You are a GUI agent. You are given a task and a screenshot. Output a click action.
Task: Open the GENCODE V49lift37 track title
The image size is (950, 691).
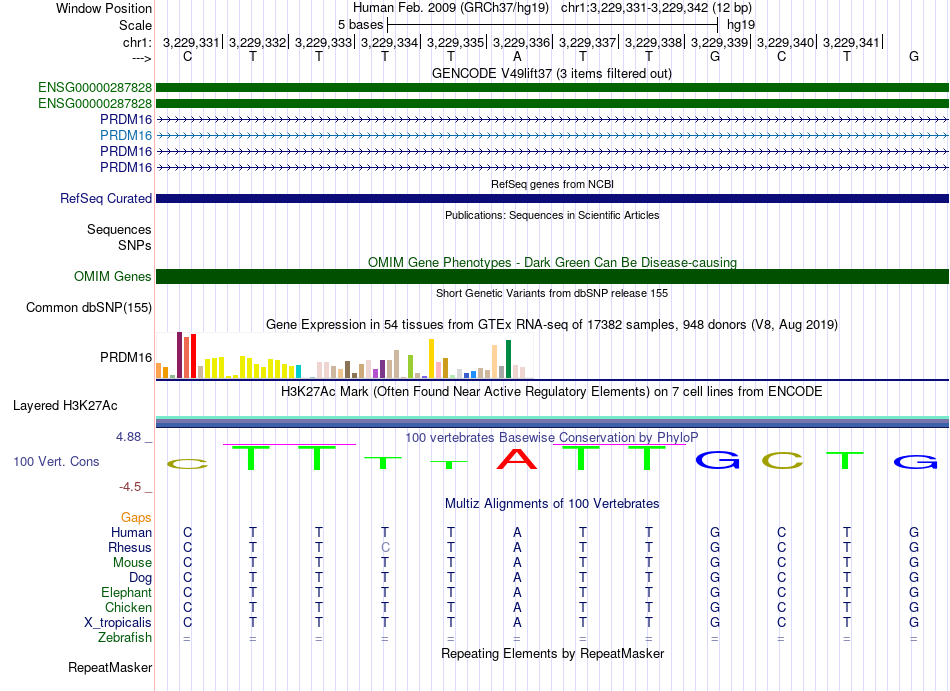click(x=551, y=73)
